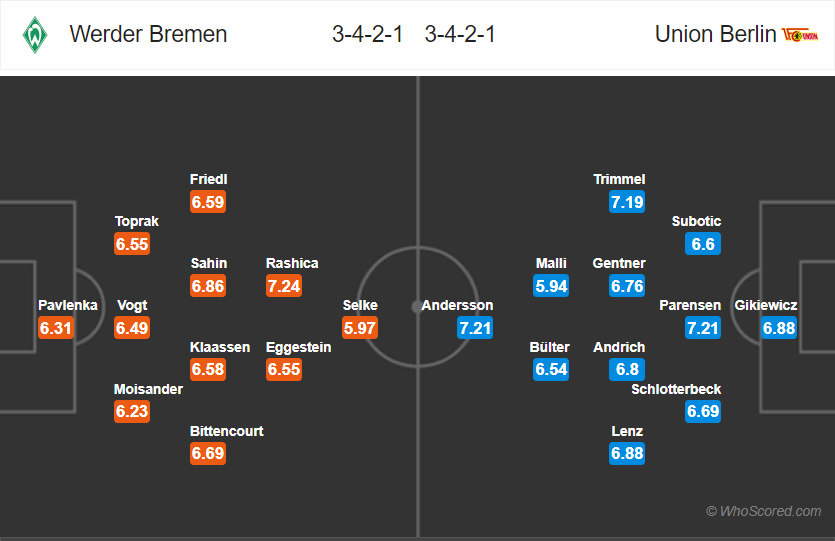835x541 pixels.
Task: Select Moisander's 6.23 rating badge
Action: pos(132,412)
